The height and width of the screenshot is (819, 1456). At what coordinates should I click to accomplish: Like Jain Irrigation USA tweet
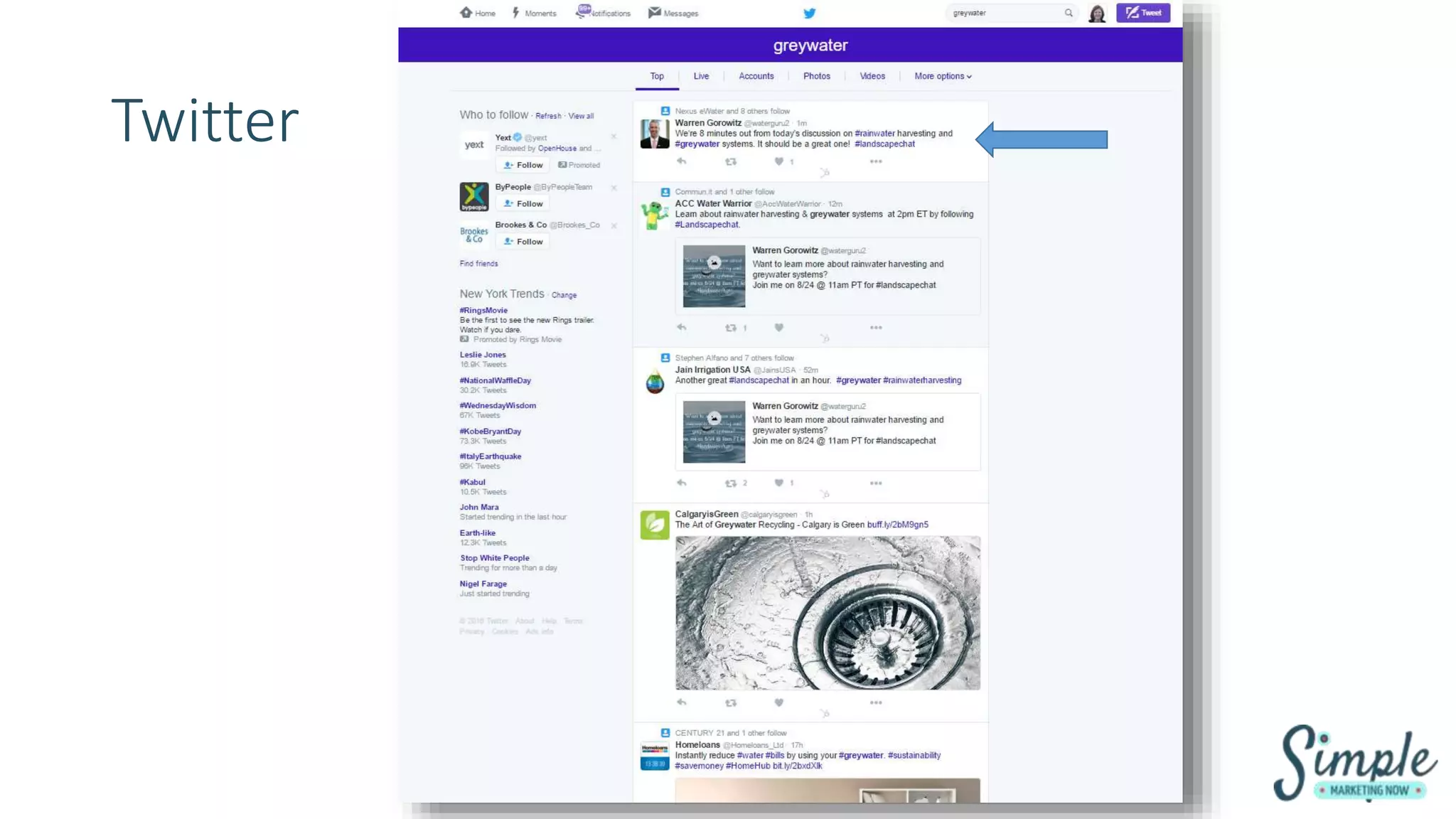[778, 483]
